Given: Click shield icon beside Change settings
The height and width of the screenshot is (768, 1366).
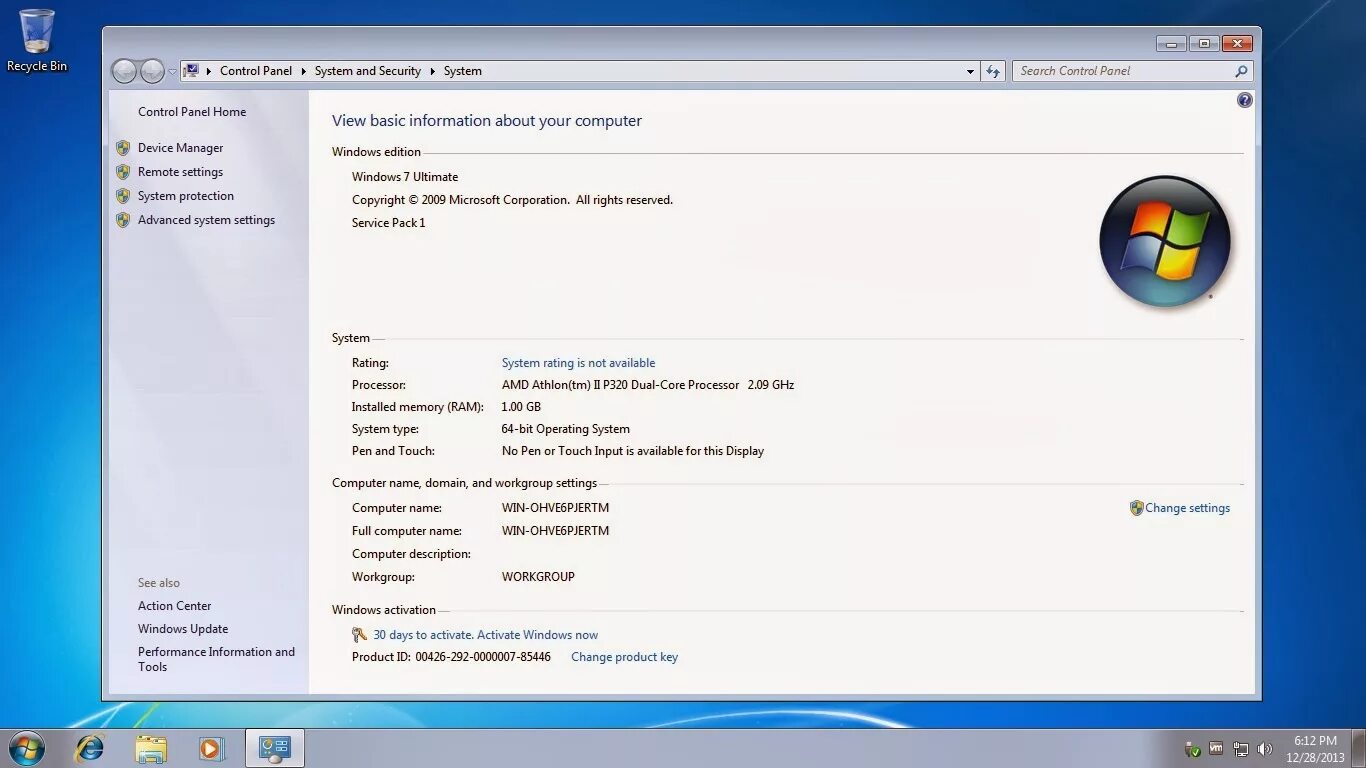Looking at the screenshot, I should coord(1136,508).
